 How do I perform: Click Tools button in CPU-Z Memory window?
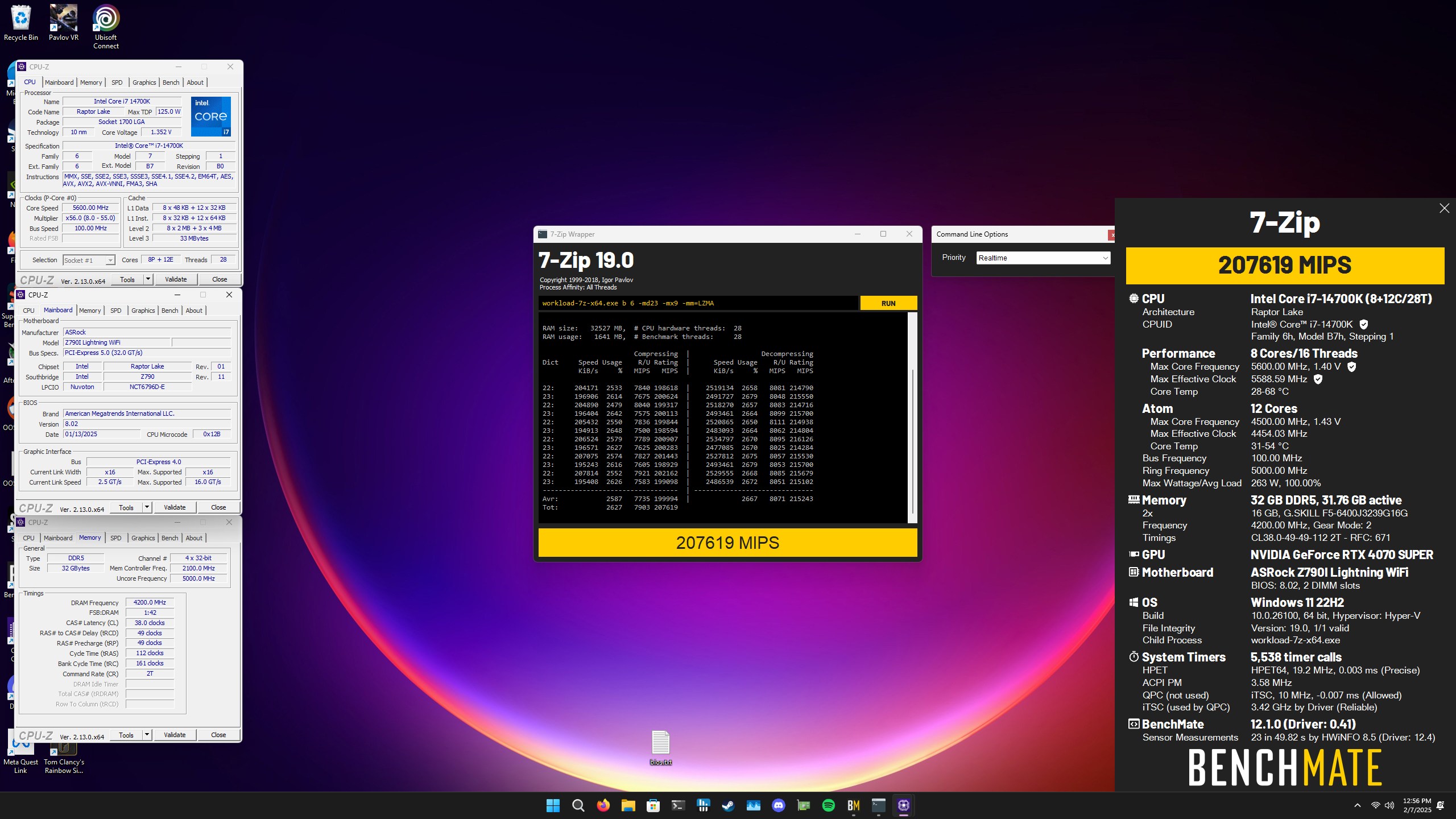[x=126, y=735]
